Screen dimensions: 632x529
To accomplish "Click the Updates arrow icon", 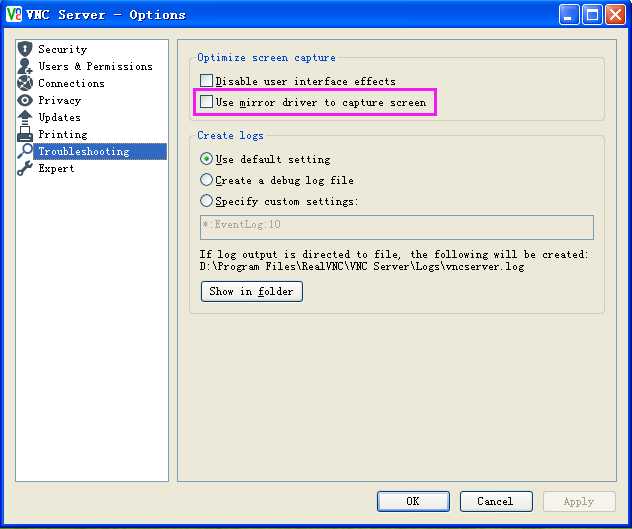I will pos(25,117).
